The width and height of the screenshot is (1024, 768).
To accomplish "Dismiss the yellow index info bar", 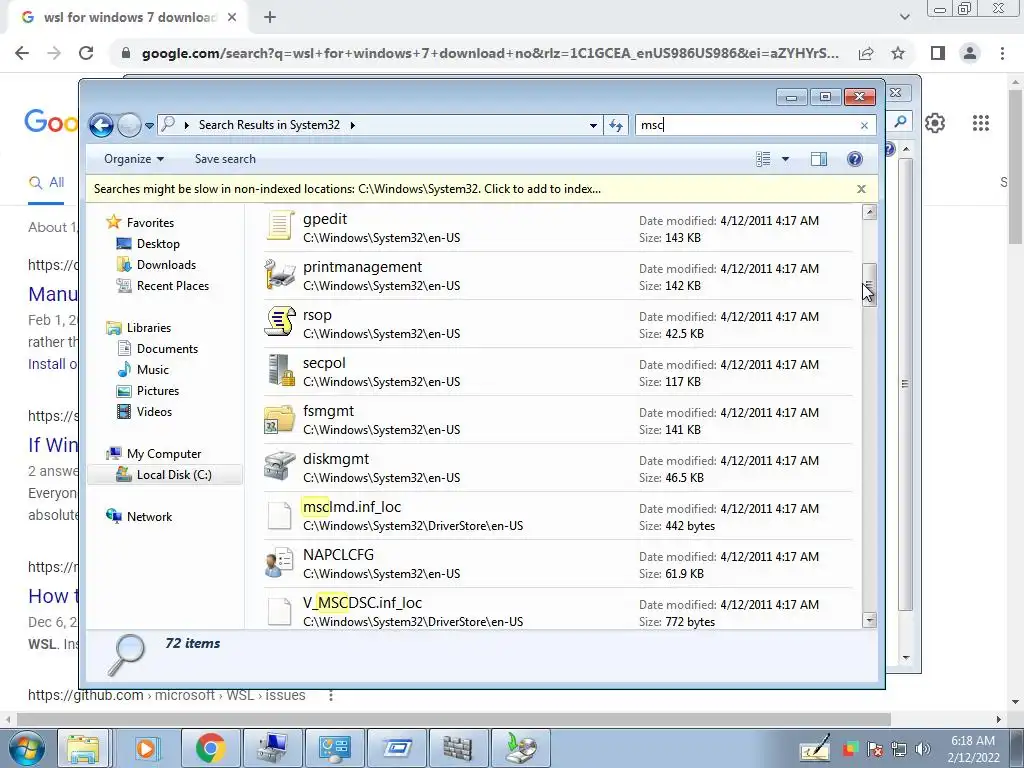I will (861, 189).
